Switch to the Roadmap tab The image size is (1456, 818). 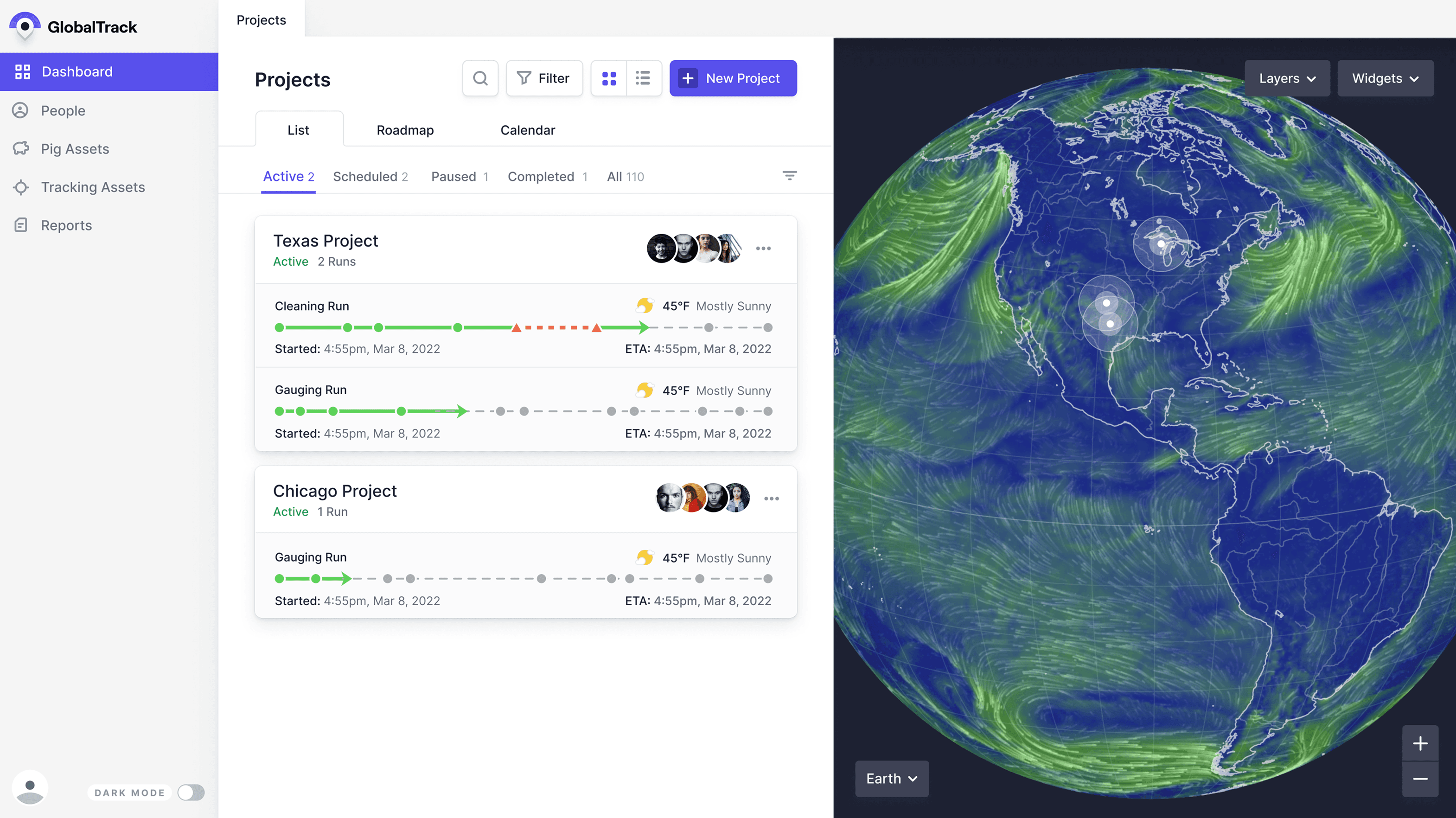(x=405, y=130)
